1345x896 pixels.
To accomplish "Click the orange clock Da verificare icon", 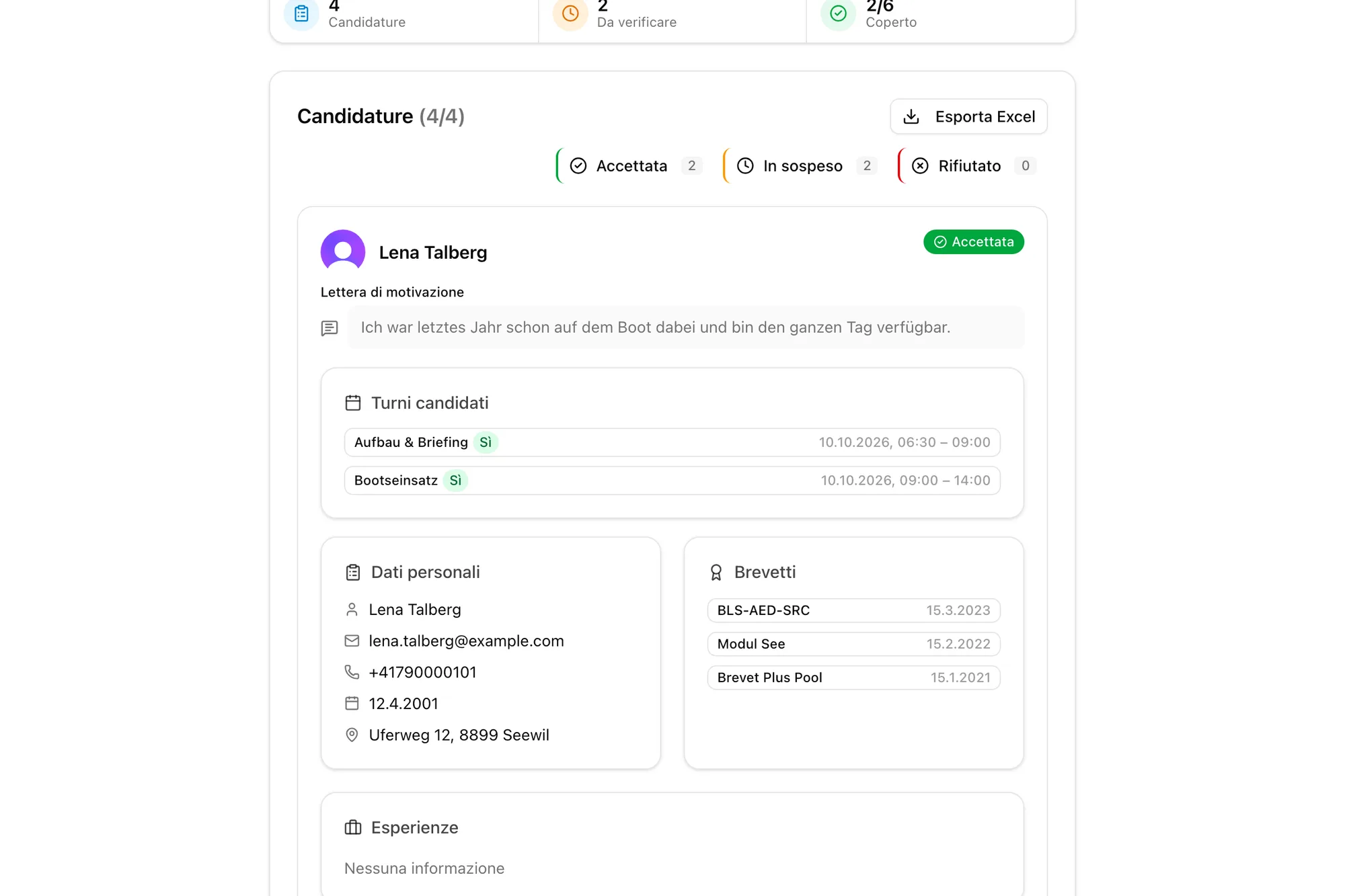I will pyautogui.click(x=570, y=13).
